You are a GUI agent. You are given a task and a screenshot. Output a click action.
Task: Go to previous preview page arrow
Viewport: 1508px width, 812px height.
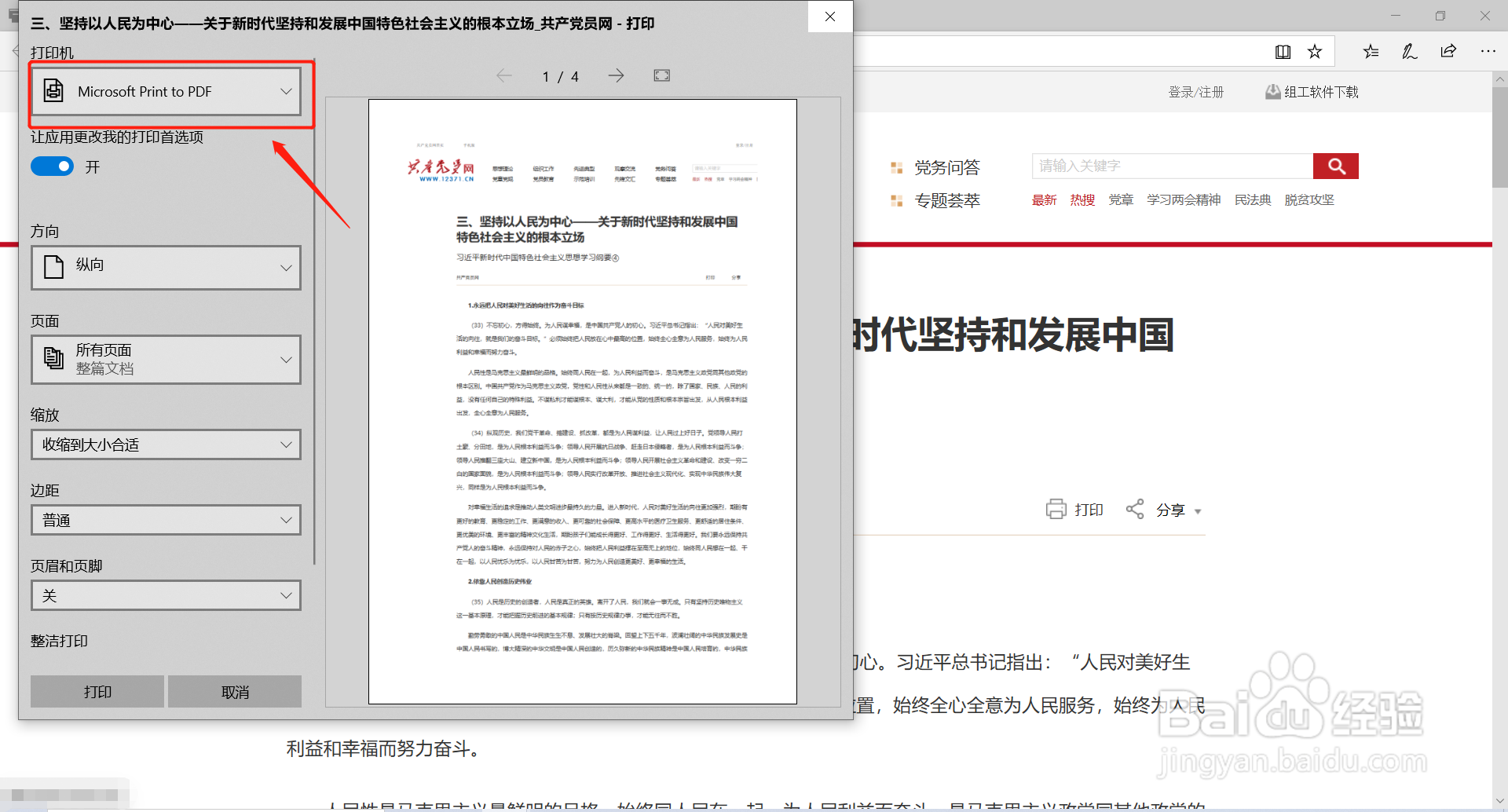coord(504,75)
